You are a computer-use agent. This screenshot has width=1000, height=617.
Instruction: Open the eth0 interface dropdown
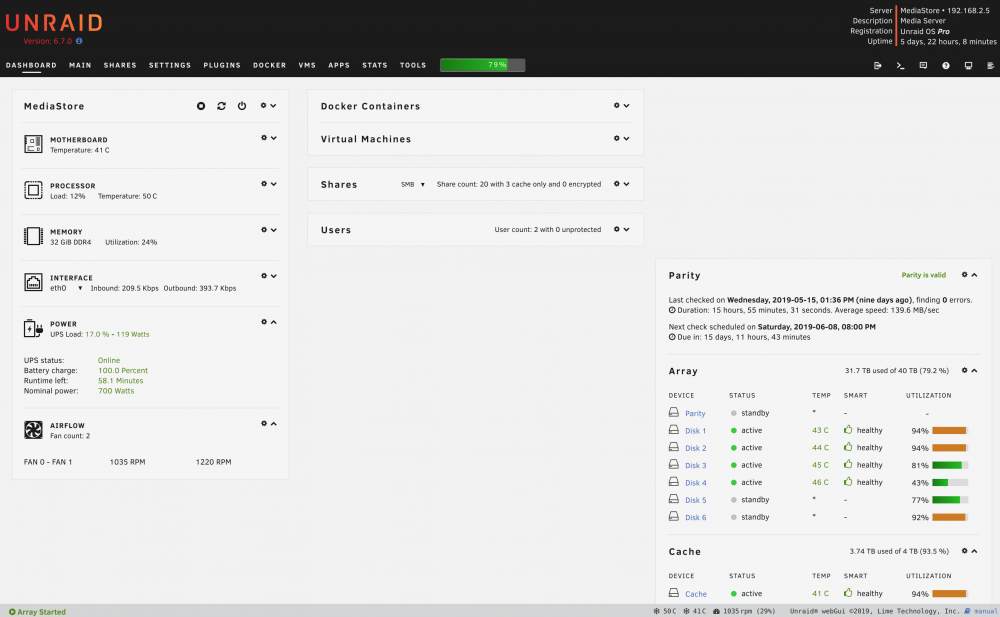coord(66,288)
